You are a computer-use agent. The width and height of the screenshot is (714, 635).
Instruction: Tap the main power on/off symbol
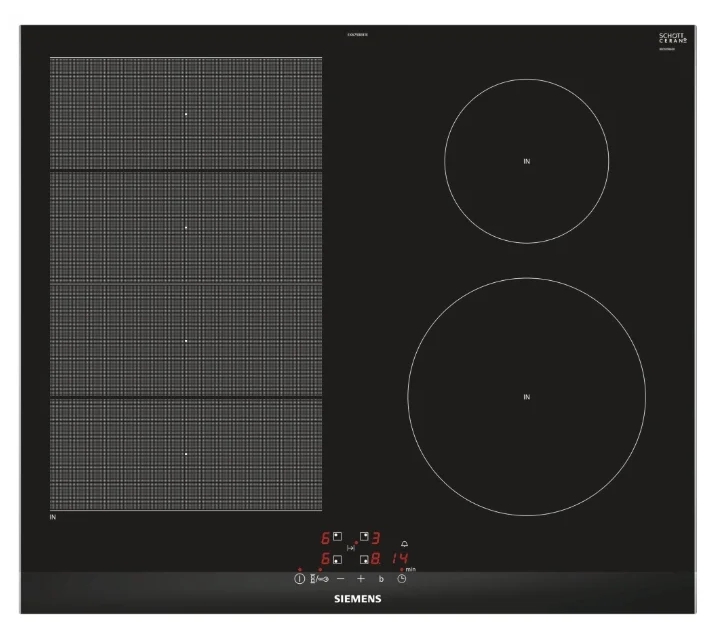[299, 579]
